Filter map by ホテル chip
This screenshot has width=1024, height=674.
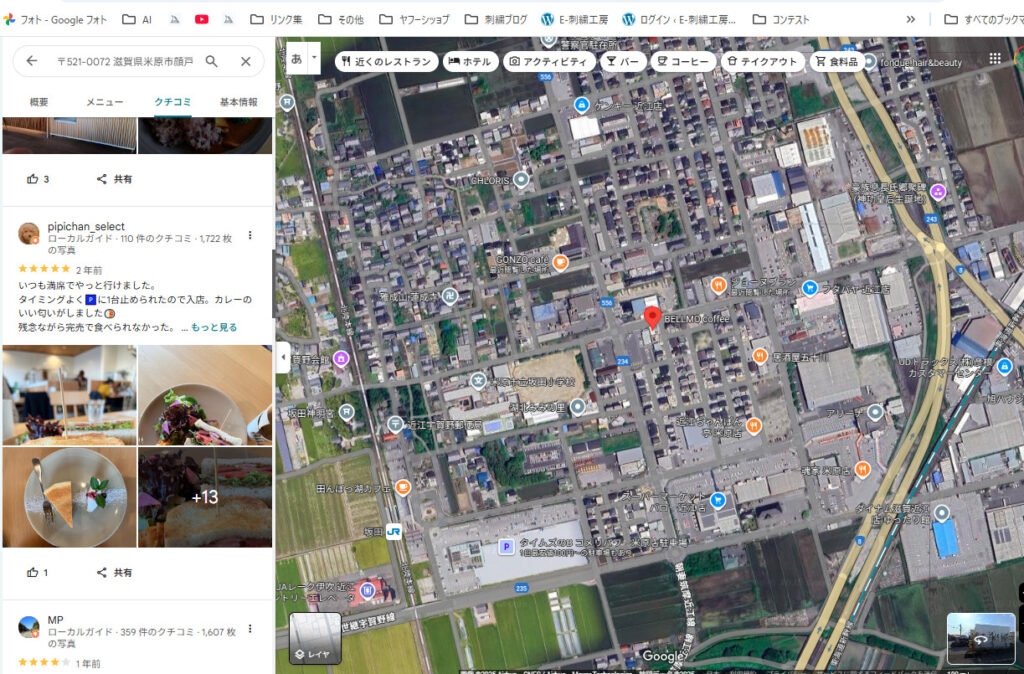[470, 61]
